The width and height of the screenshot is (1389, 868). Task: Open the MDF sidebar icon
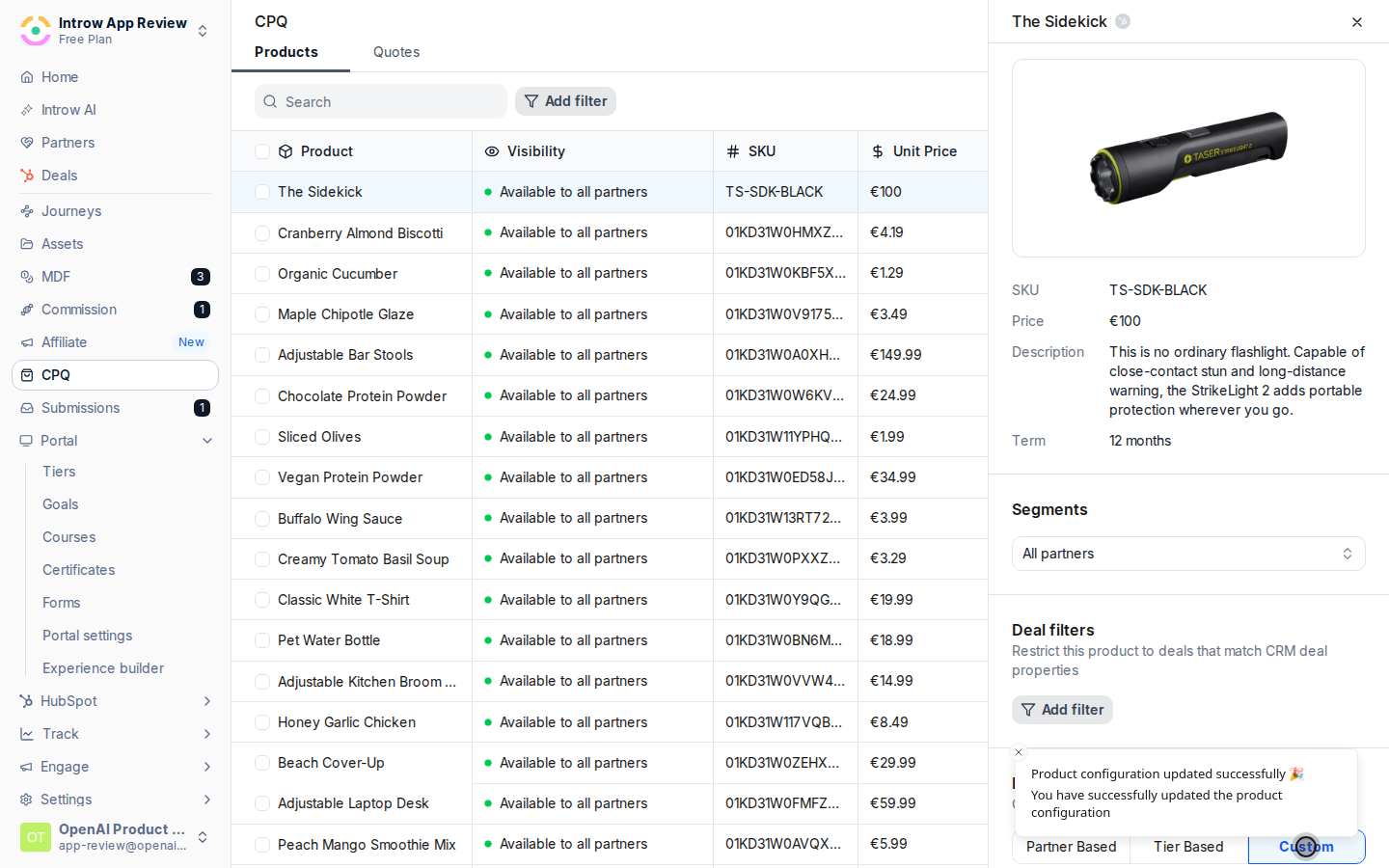pyautogui.click(x=27, y=277)
